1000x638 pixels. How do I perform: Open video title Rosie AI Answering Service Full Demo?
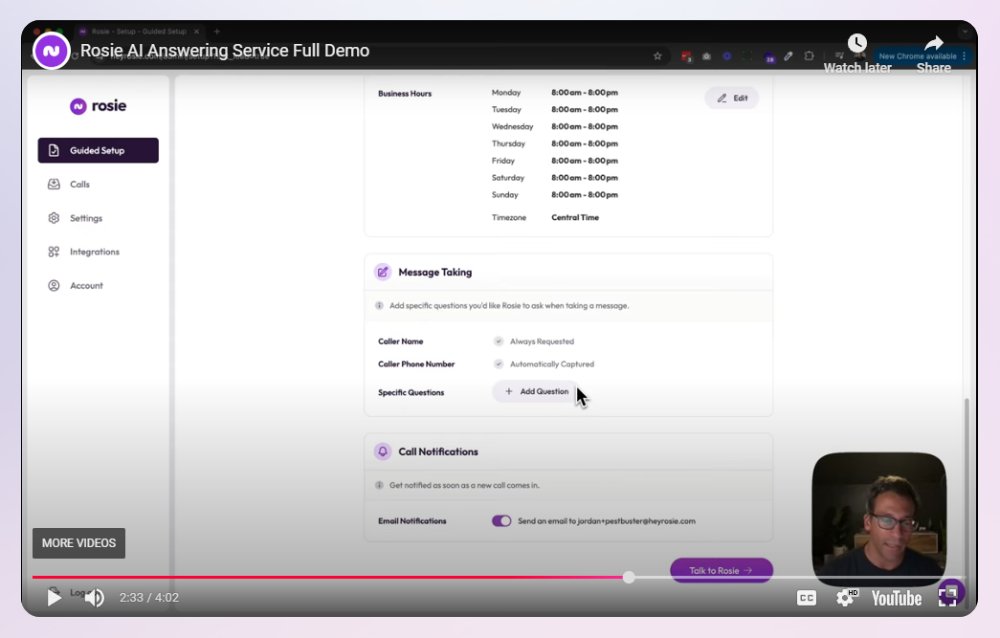(224, 50)
